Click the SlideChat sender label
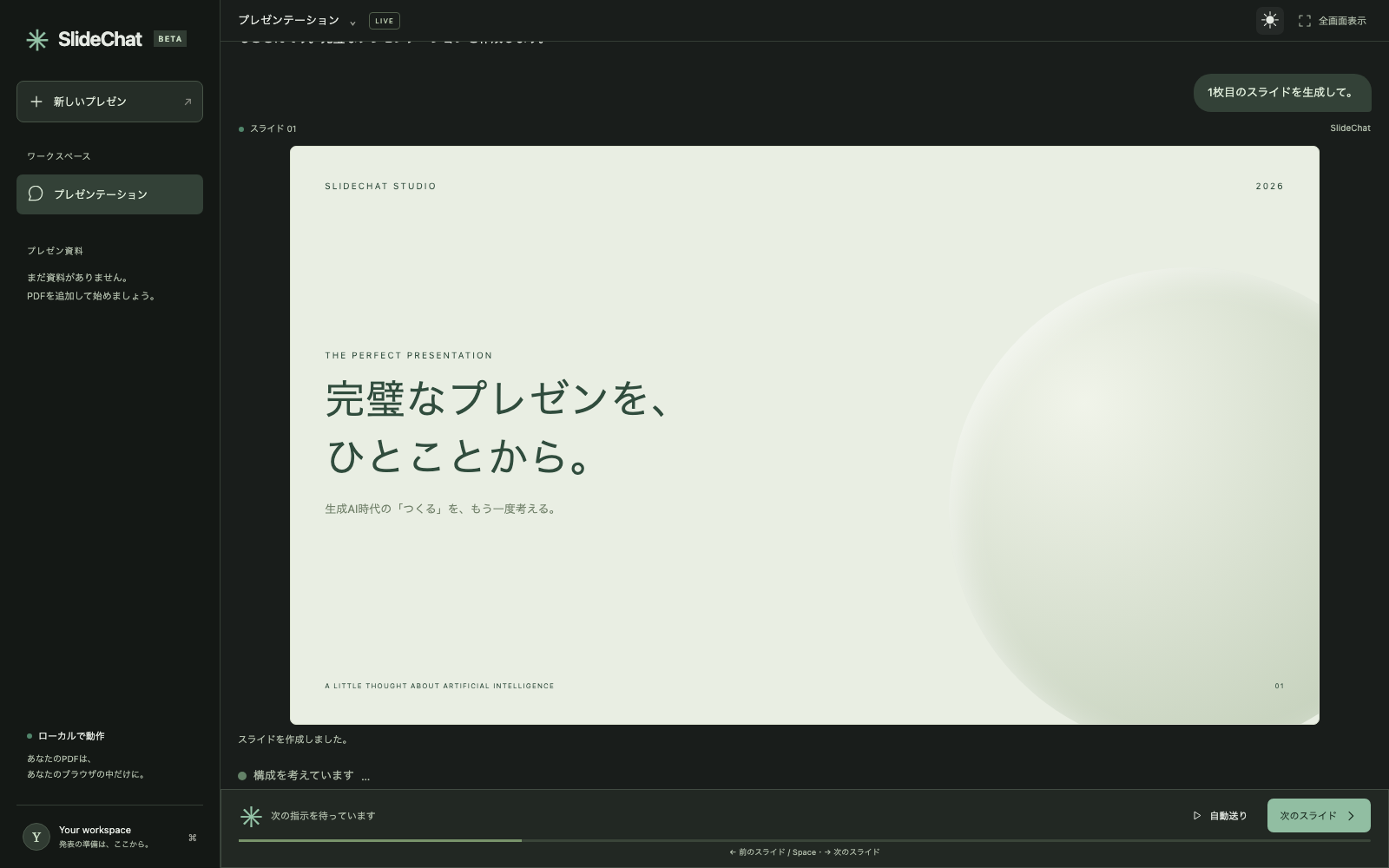This screenshot has width=1389, height=868. [x=1350, y=128]
